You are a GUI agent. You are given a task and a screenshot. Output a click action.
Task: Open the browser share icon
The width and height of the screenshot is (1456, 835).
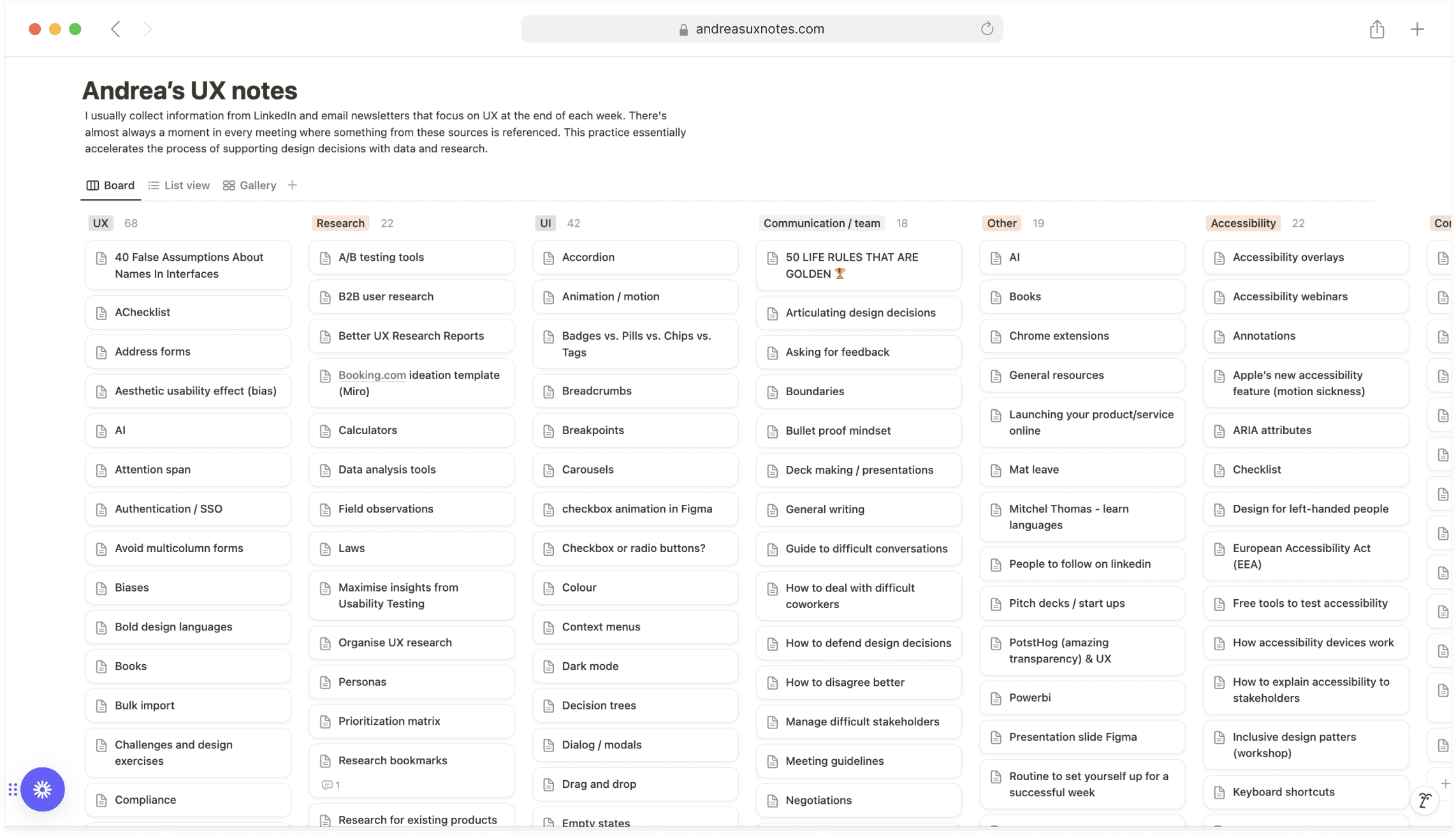[x=1377, y=29]
